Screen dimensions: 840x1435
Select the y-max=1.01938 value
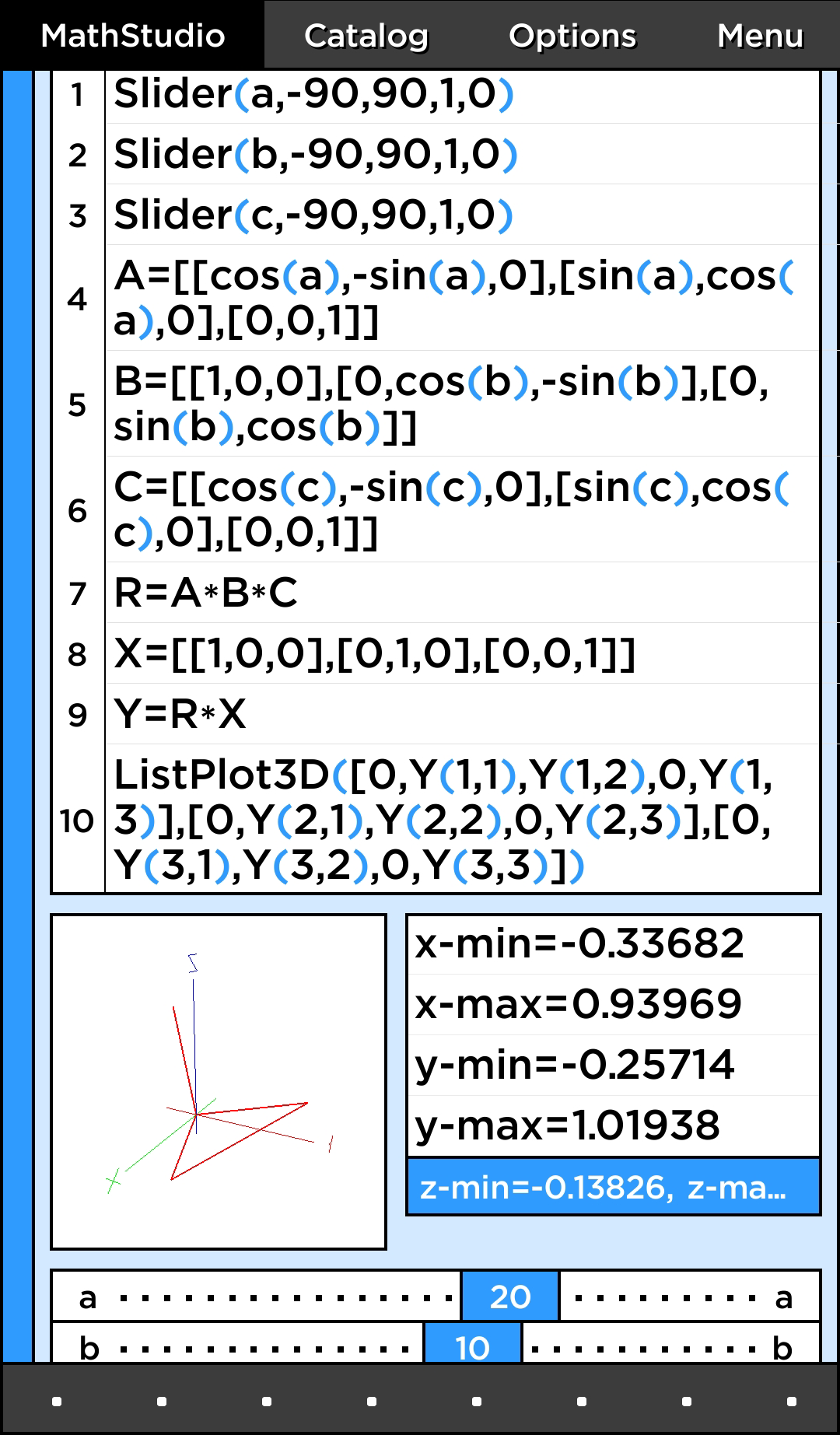(x=614, y=1125)
